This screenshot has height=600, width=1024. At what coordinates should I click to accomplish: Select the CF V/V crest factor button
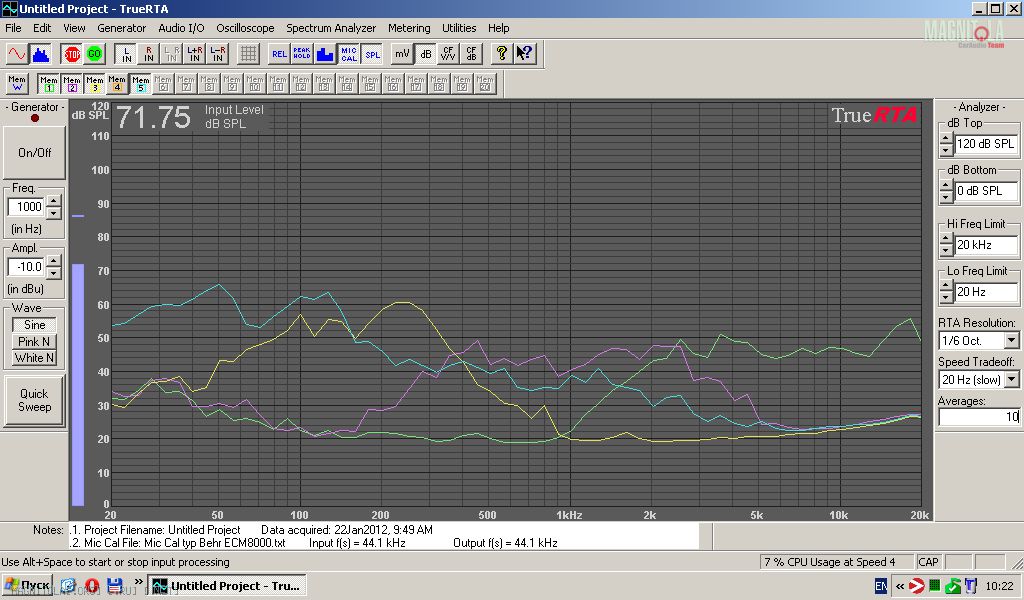point(448,54)
